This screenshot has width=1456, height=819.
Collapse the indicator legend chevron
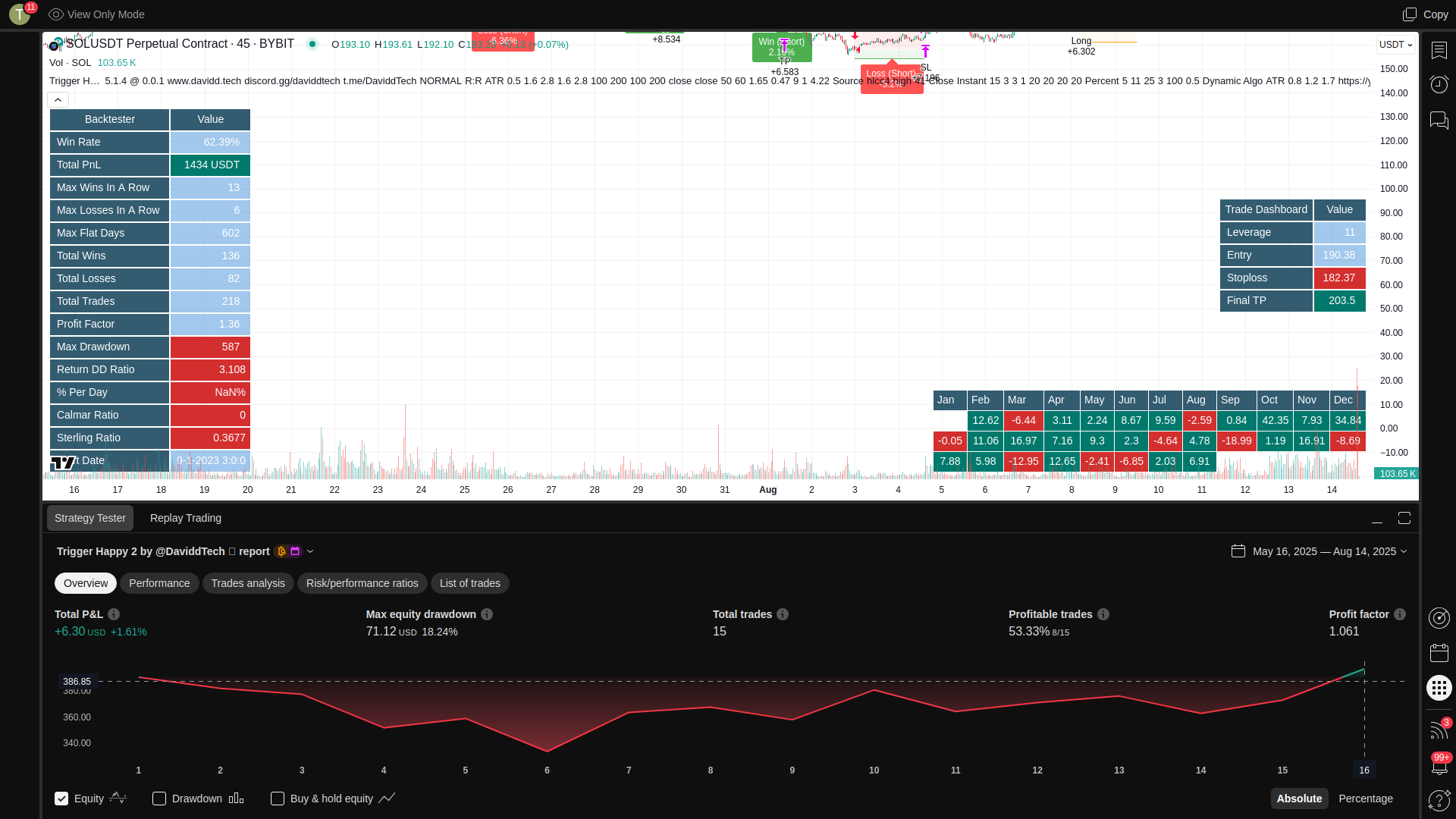click(x=58, y=100)
